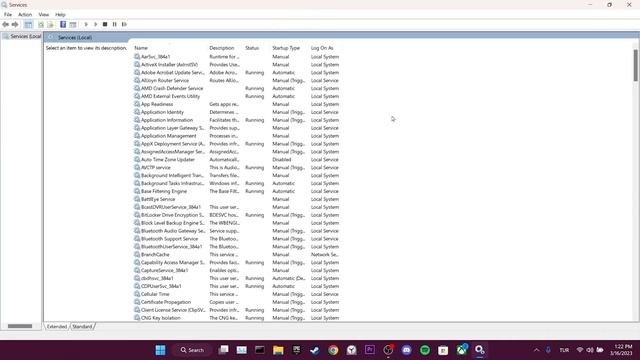Select the Bluetooth Support Service row

(x=237, y=239)
